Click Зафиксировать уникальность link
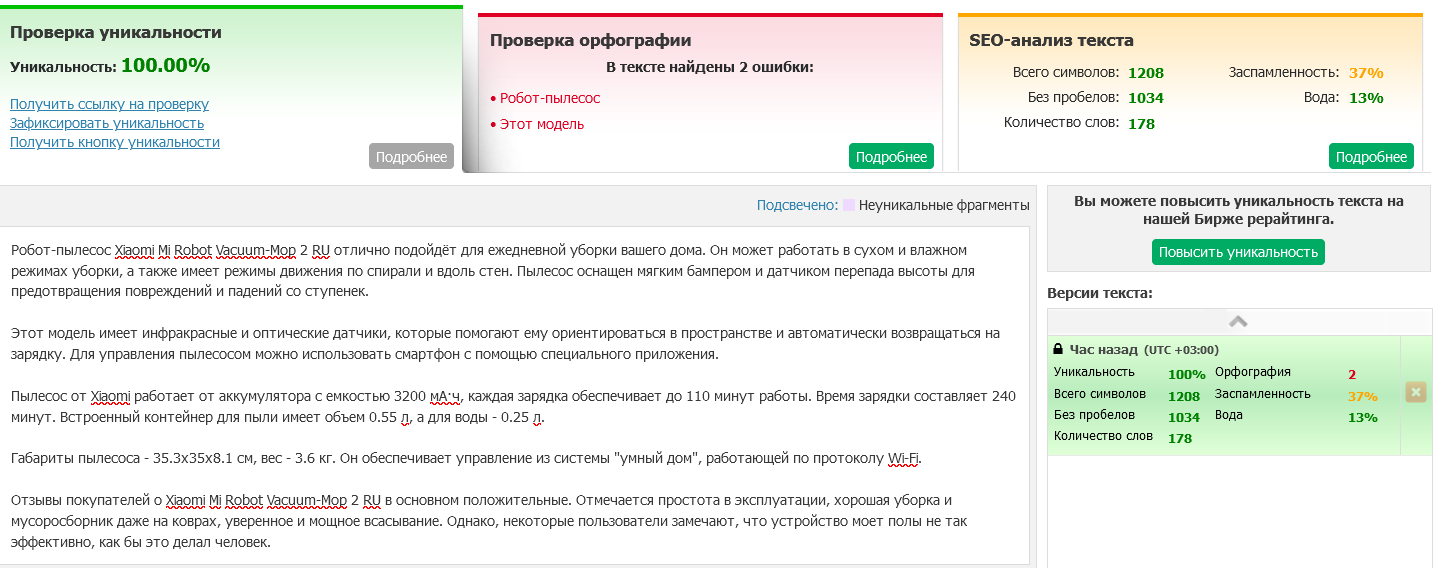The width and height of the screenshot is (1453, 568). point(107,123)
